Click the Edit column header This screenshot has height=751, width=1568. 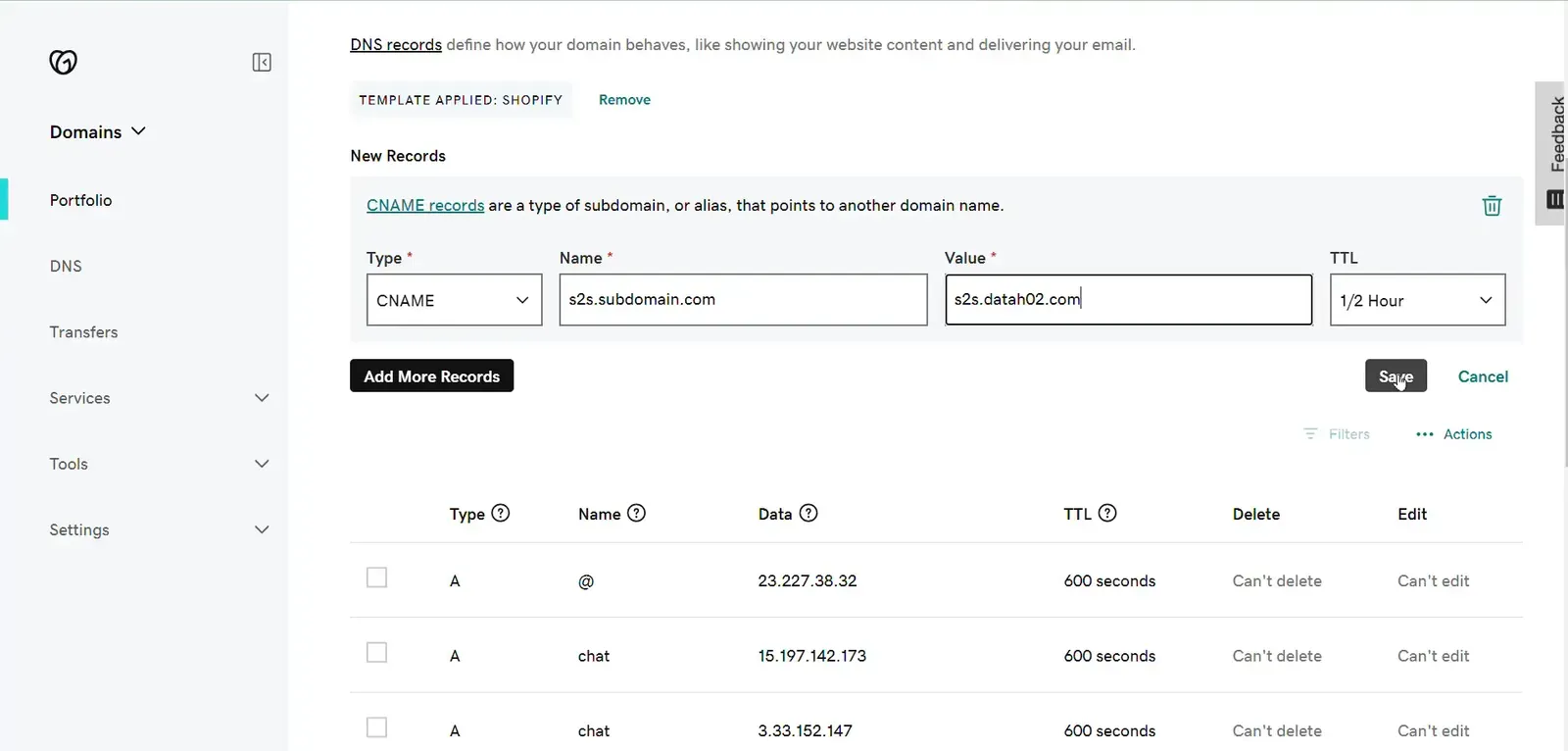(1412, 514)
